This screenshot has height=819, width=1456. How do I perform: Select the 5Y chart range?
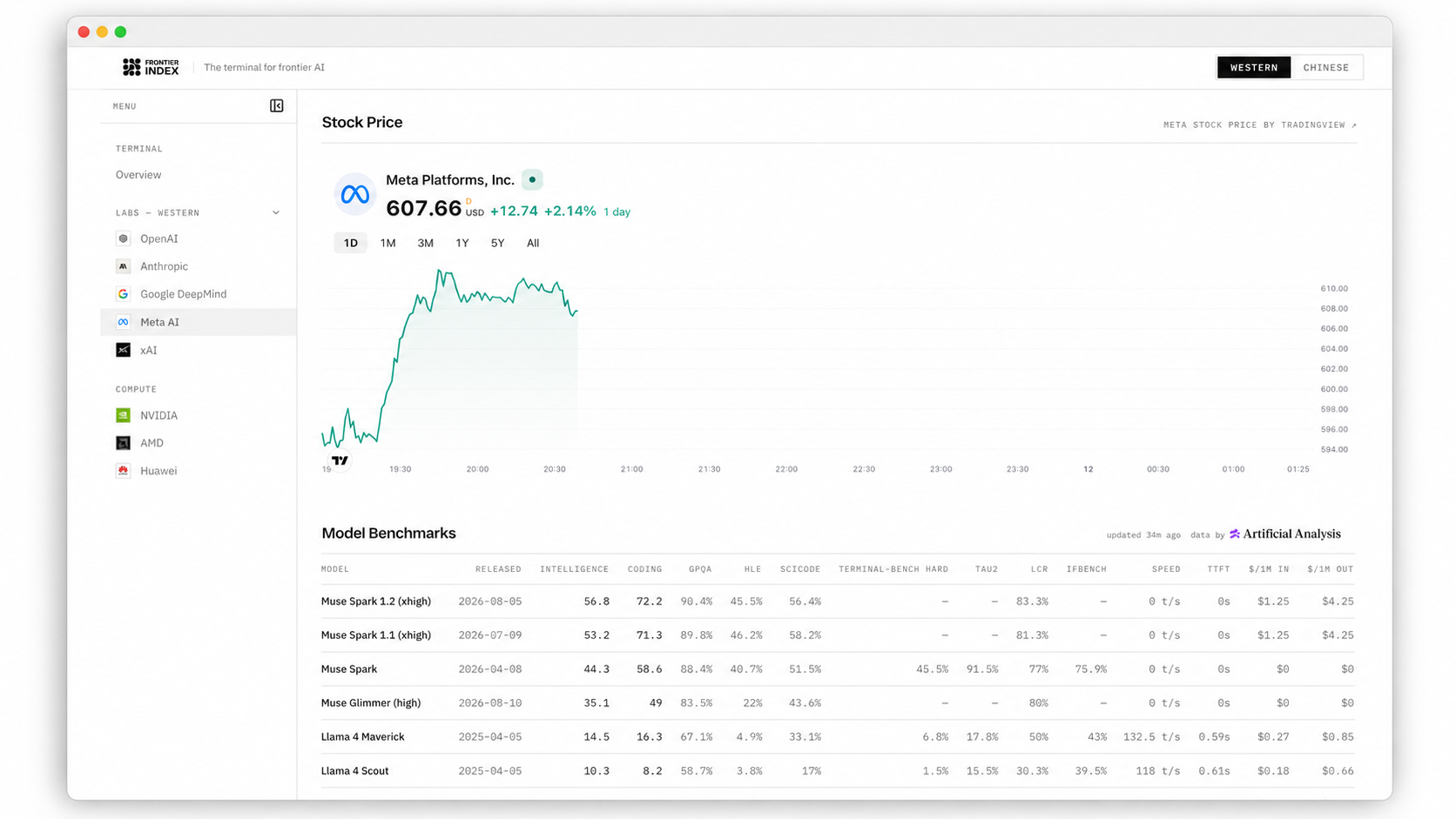tap(497, 243)
